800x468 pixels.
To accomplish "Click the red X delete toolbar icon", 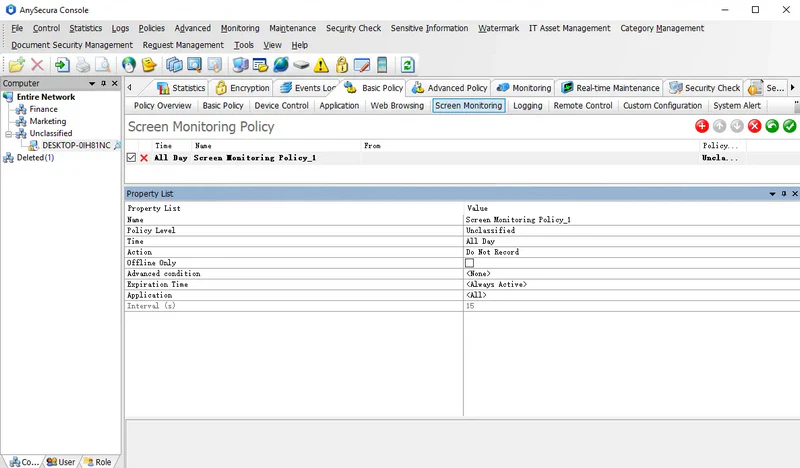I will tap(37, 65).
